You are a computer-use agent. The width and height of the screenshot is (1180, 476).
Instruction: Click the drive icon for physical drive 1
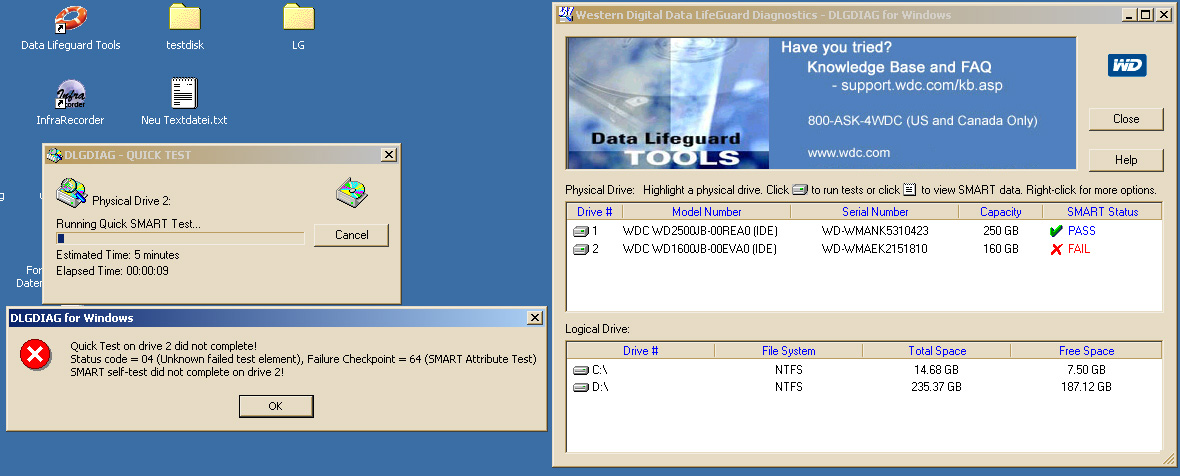(580, 232)
